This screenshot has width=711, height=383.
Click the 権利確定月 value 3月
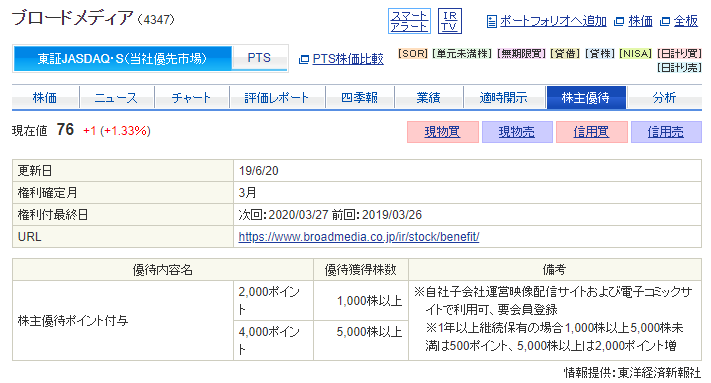pyautogui.click(x=248, y=193)
